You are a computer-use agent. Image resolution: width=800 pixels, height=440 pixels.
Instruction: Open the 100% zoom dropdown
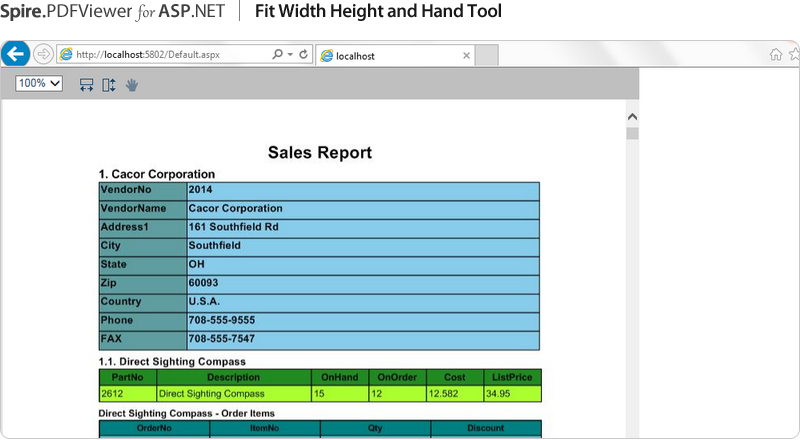coord(39,83)
